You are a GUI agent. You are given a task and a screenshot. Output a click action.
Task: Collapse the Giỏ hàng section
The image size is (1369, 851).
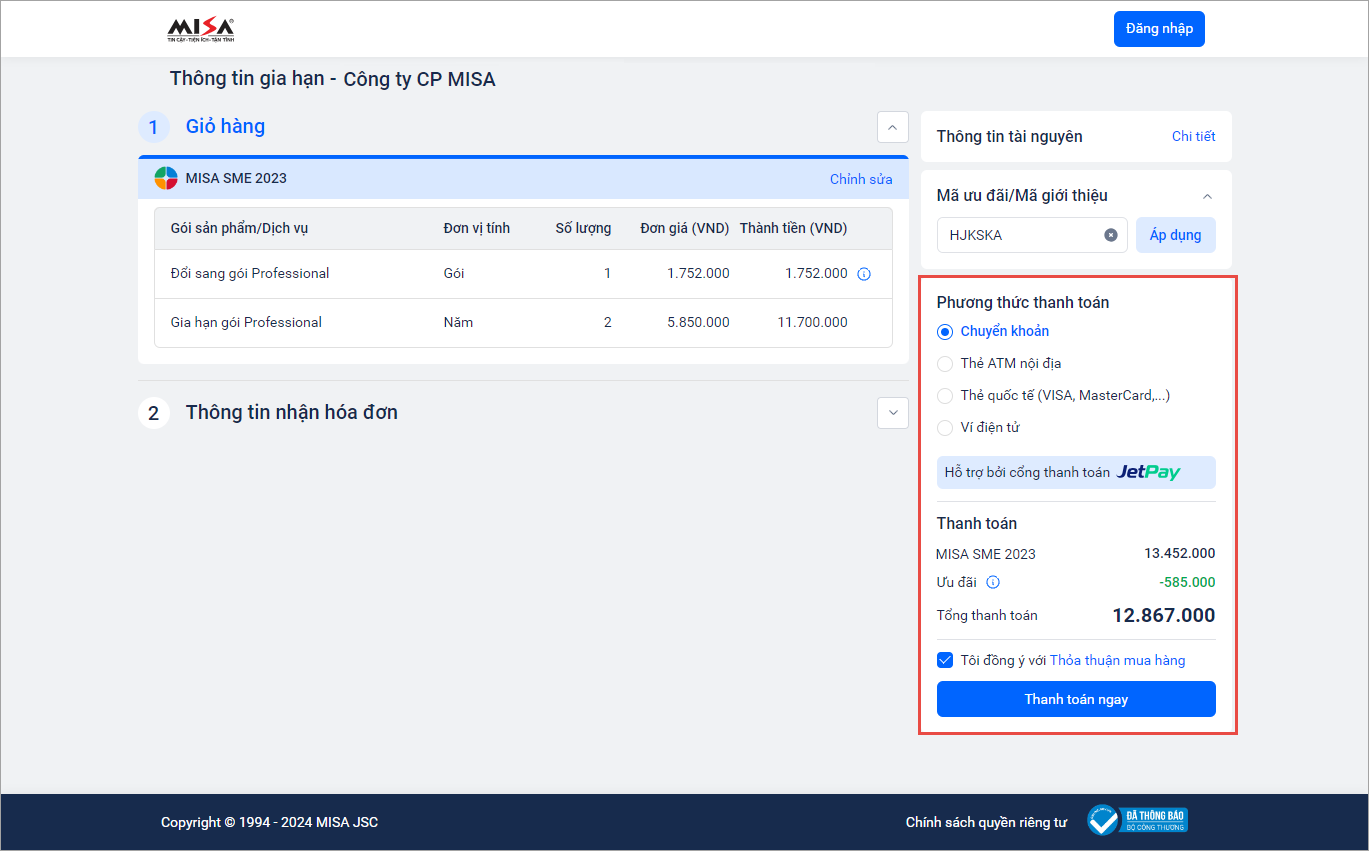pyautogui.click(x=892, y=127)
